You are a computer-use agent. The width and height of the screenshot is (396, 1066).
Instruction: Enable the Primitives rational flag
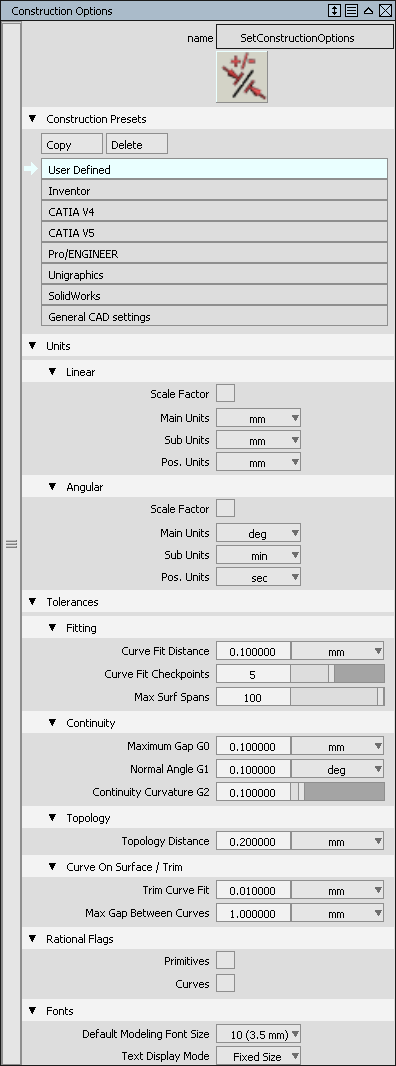pyautogui.click(x=225, y=961)
